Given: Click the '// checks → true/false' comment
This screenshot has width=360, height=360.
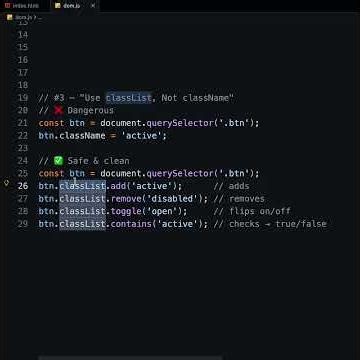Looking at the screenshot, I should pos(270,224).
